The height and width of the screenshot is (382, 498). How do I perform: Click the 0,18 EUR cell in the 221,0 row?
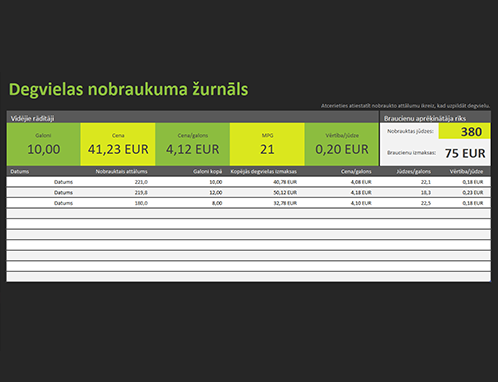tap(473, 182)
